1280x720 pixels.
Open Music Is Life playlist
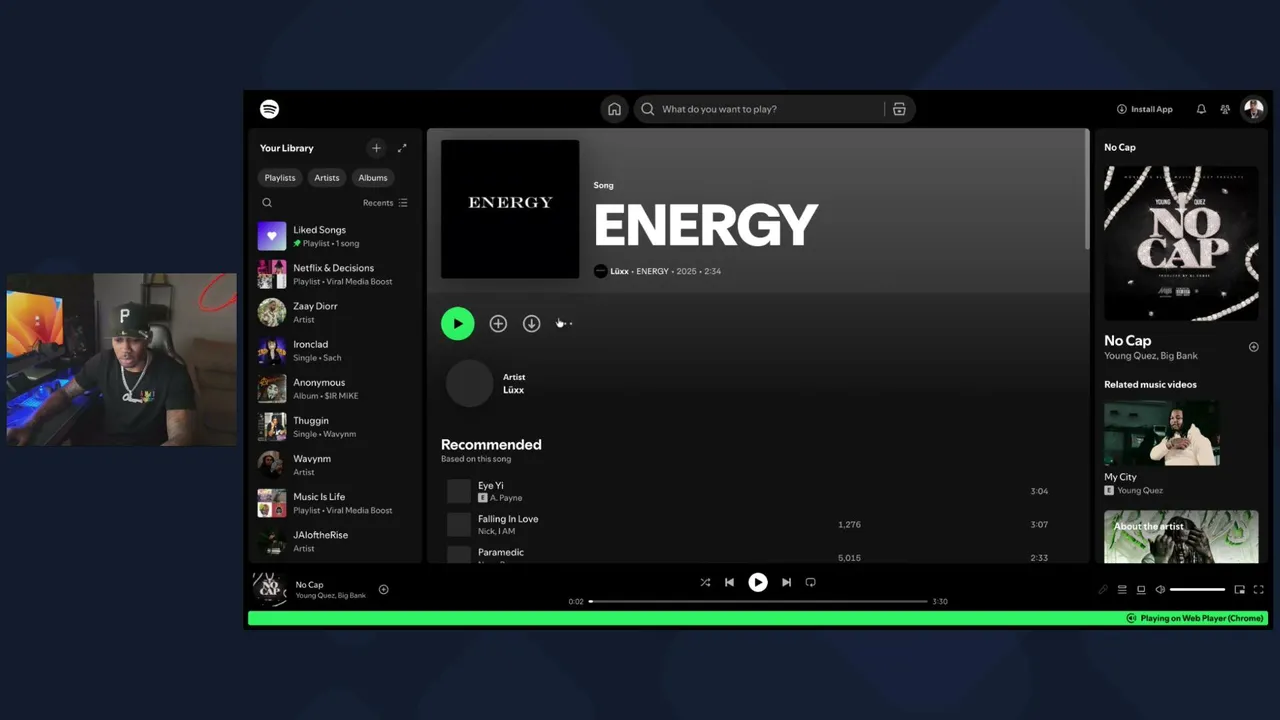point(334,503)
